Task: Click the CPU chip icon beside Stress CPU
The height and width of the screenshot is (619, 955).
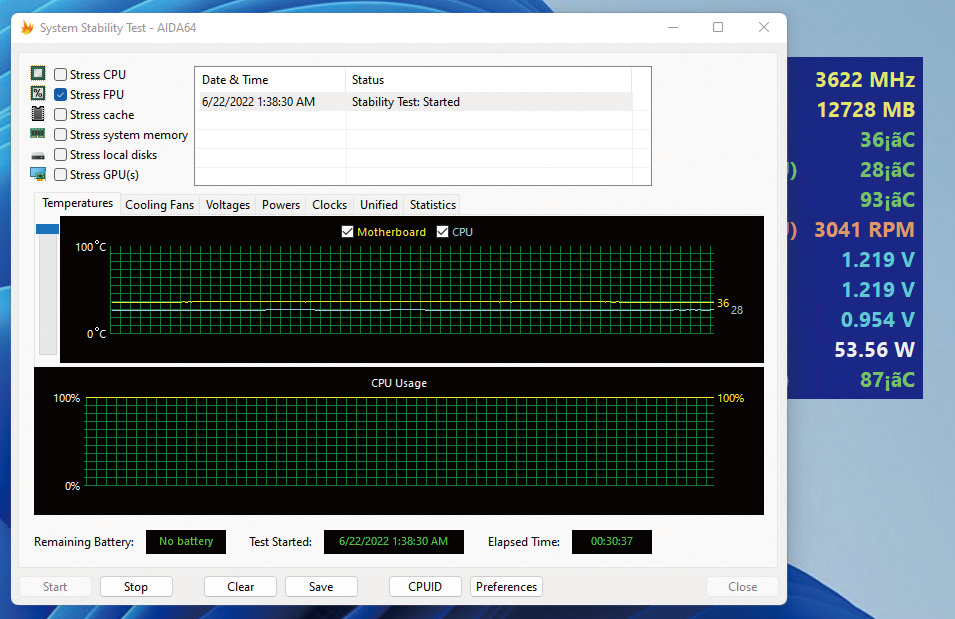Action: pos(38,74)
